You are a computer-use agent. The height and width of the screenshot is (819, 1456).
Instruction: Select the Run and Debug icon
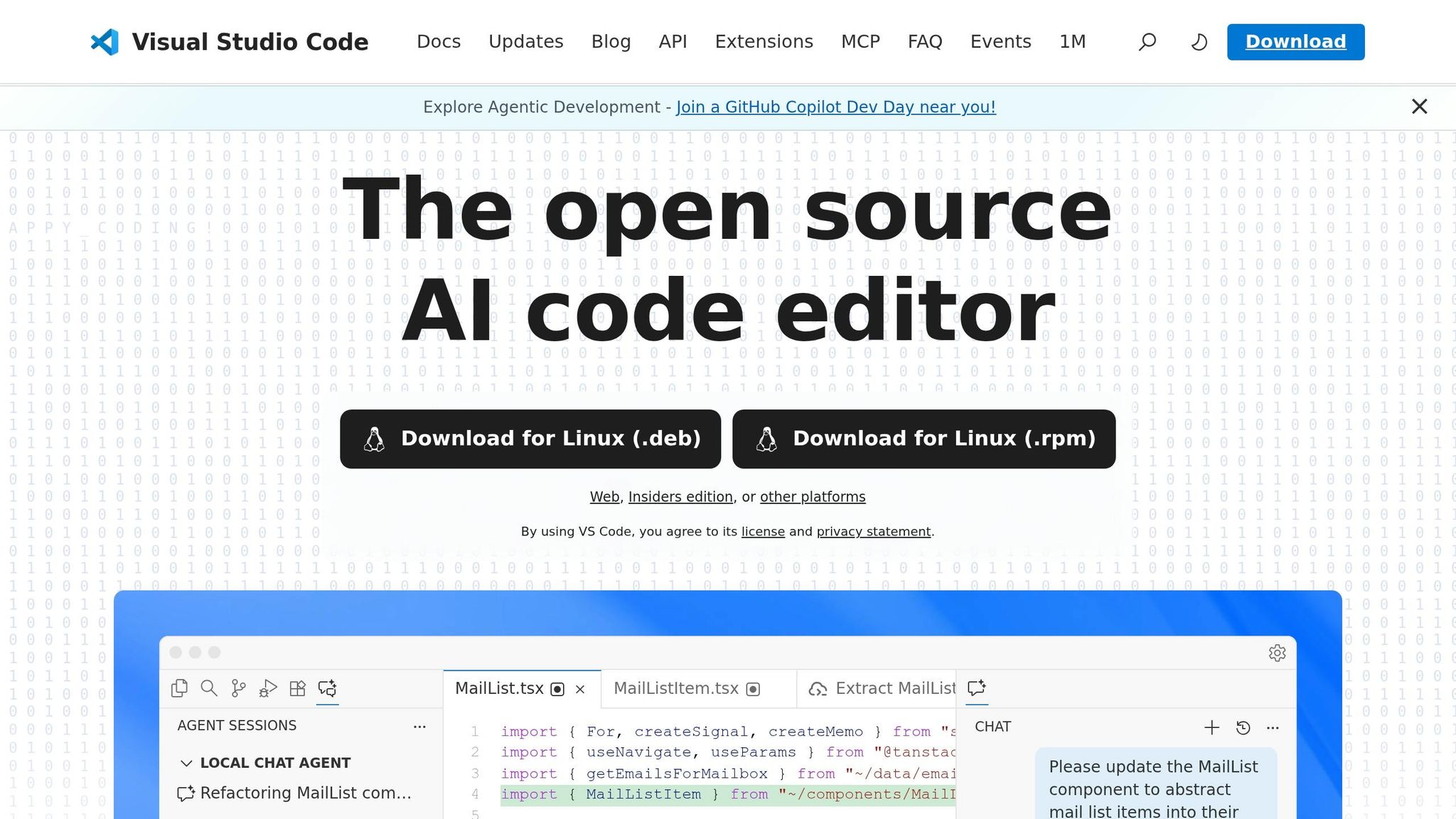pos(268,688)
